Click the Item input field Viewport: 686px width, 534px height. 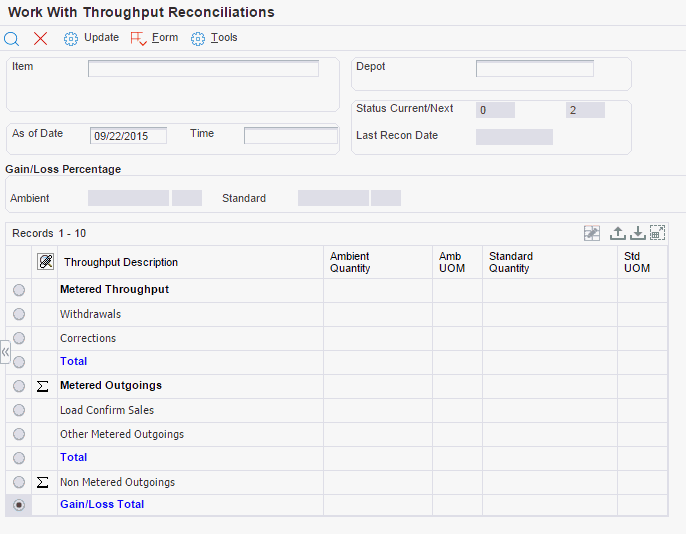point(203,69)
